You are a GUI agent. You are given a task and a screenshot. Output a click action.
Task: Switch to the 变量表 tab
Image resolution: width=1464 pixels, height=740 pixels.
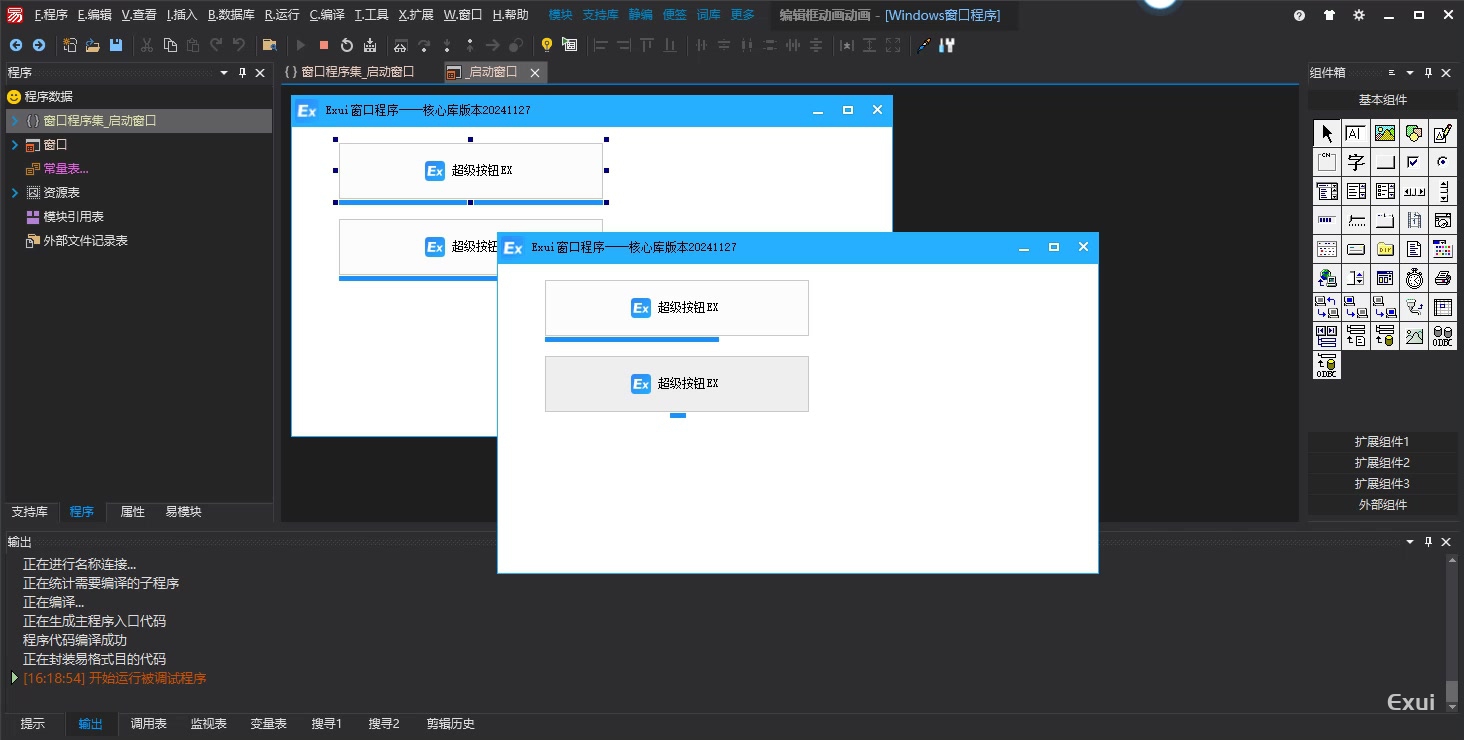(x=268, y=724)
